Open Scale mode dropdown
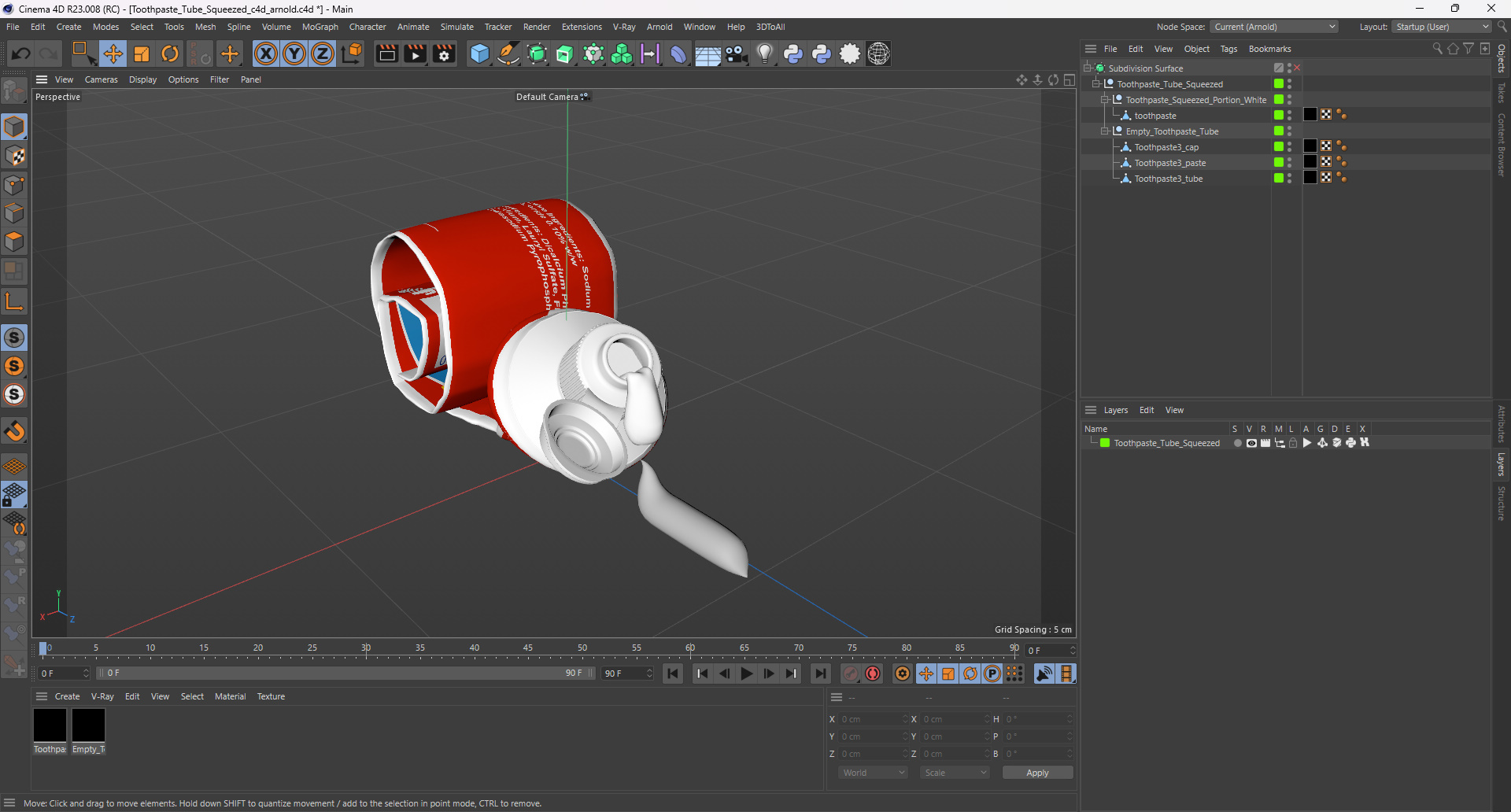The width and height of the screenshot is (1511, 812). coord(955,773)
